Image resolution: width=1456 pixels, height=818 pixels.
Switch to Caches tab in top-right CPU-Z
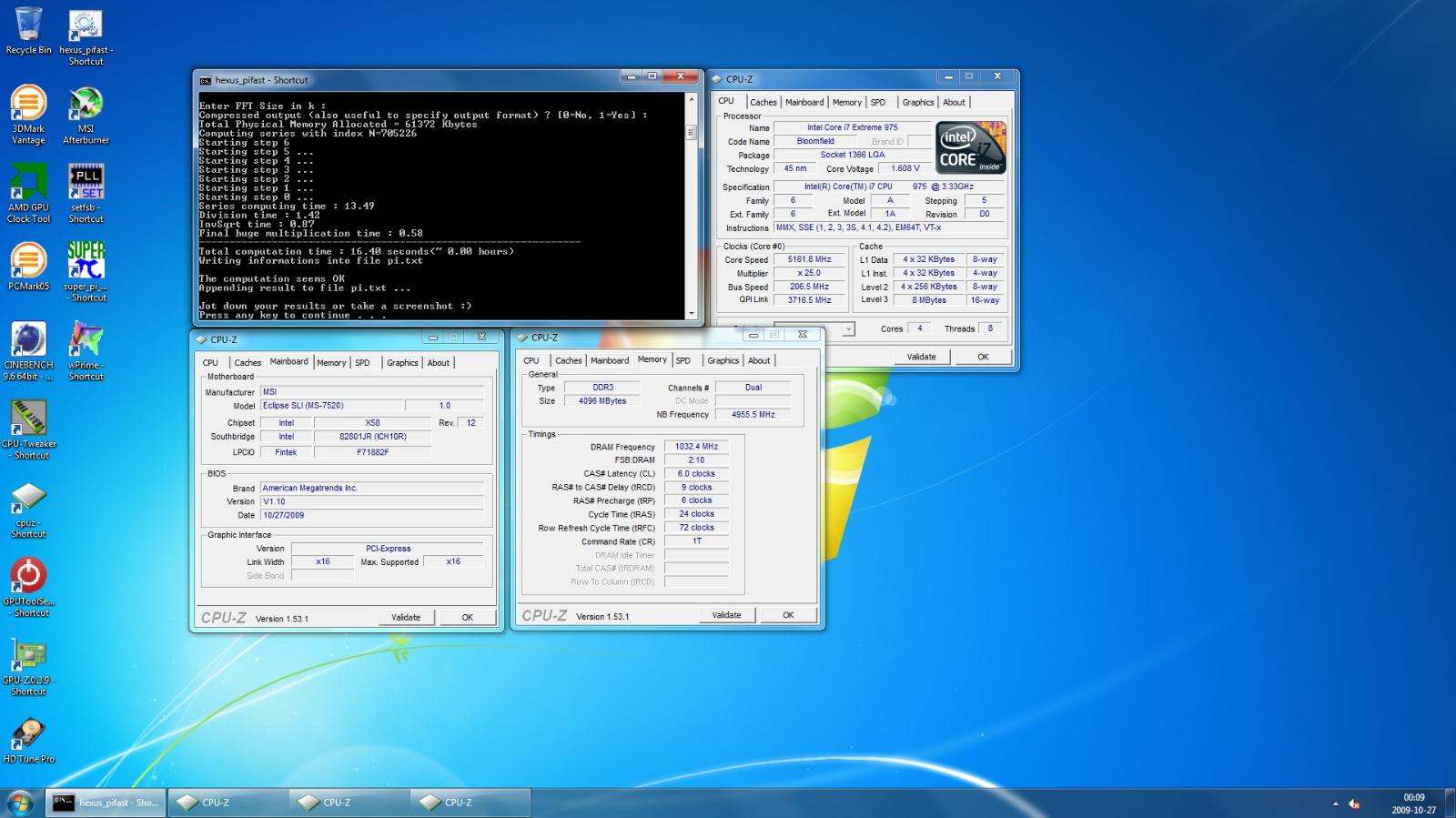tap(763, 102)
